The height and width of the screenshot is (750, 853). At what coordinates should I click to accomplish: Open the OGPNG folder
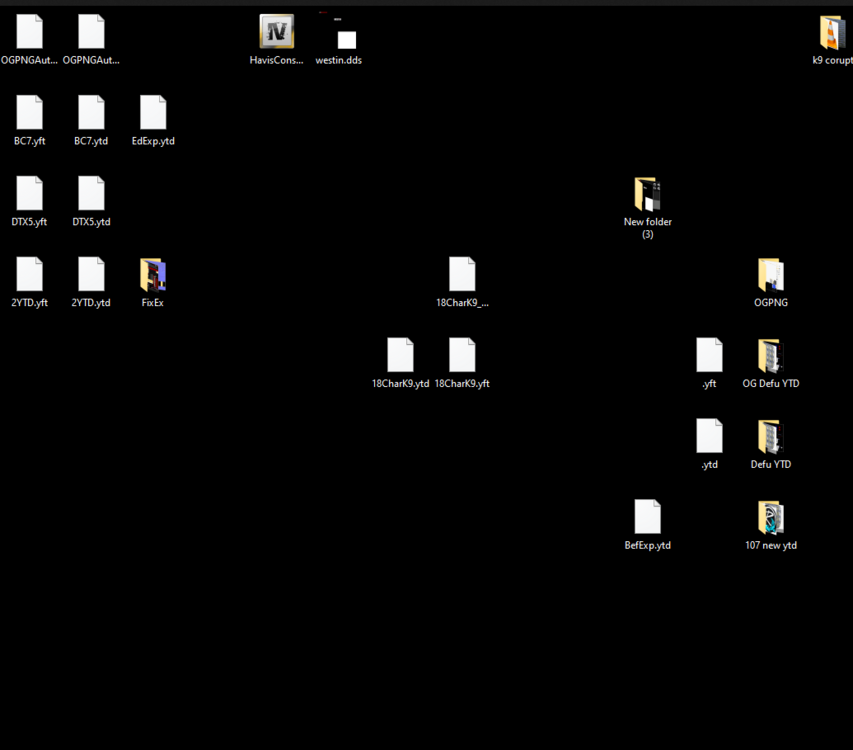point(770,272)
